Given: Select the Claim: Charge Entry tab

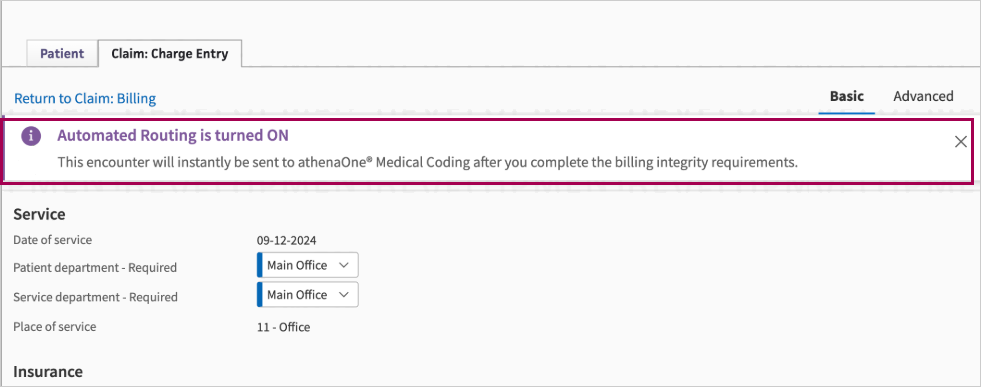Looking at the screenshot, I should [x=170, y=53].
